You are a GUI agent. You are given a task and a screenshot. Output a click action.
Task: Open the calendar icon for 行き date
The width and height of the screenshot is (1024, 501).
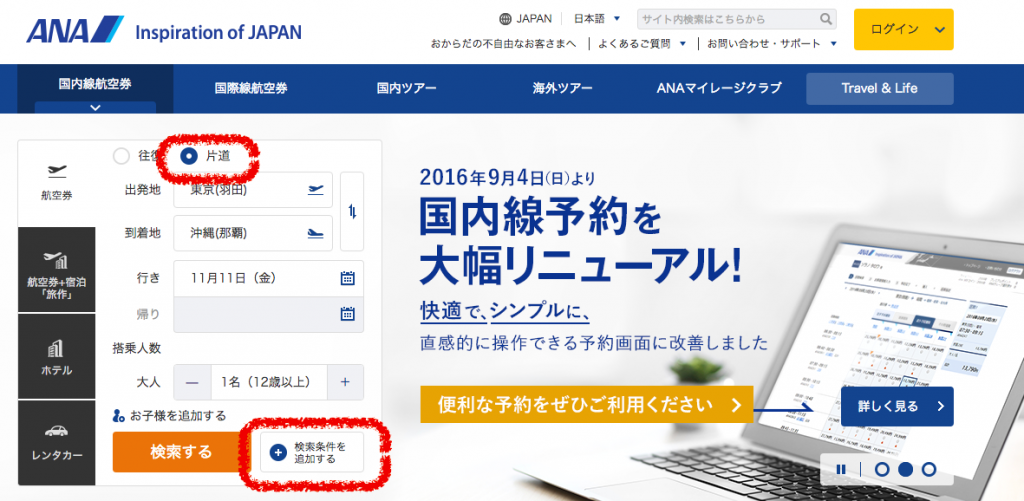pos(347,278)
